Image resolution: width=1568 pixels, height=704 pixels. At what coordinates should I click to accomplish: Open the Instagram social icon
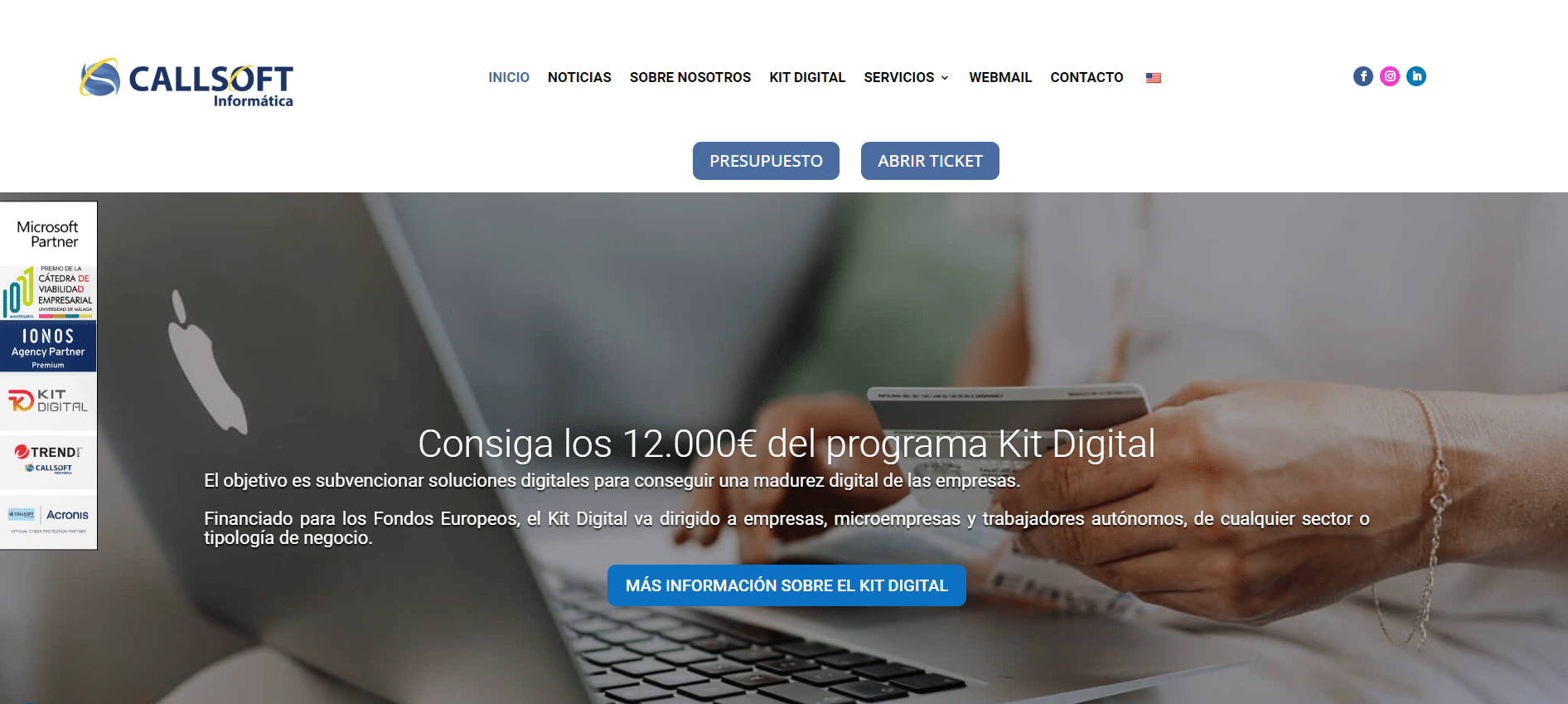coord(1390,76)
